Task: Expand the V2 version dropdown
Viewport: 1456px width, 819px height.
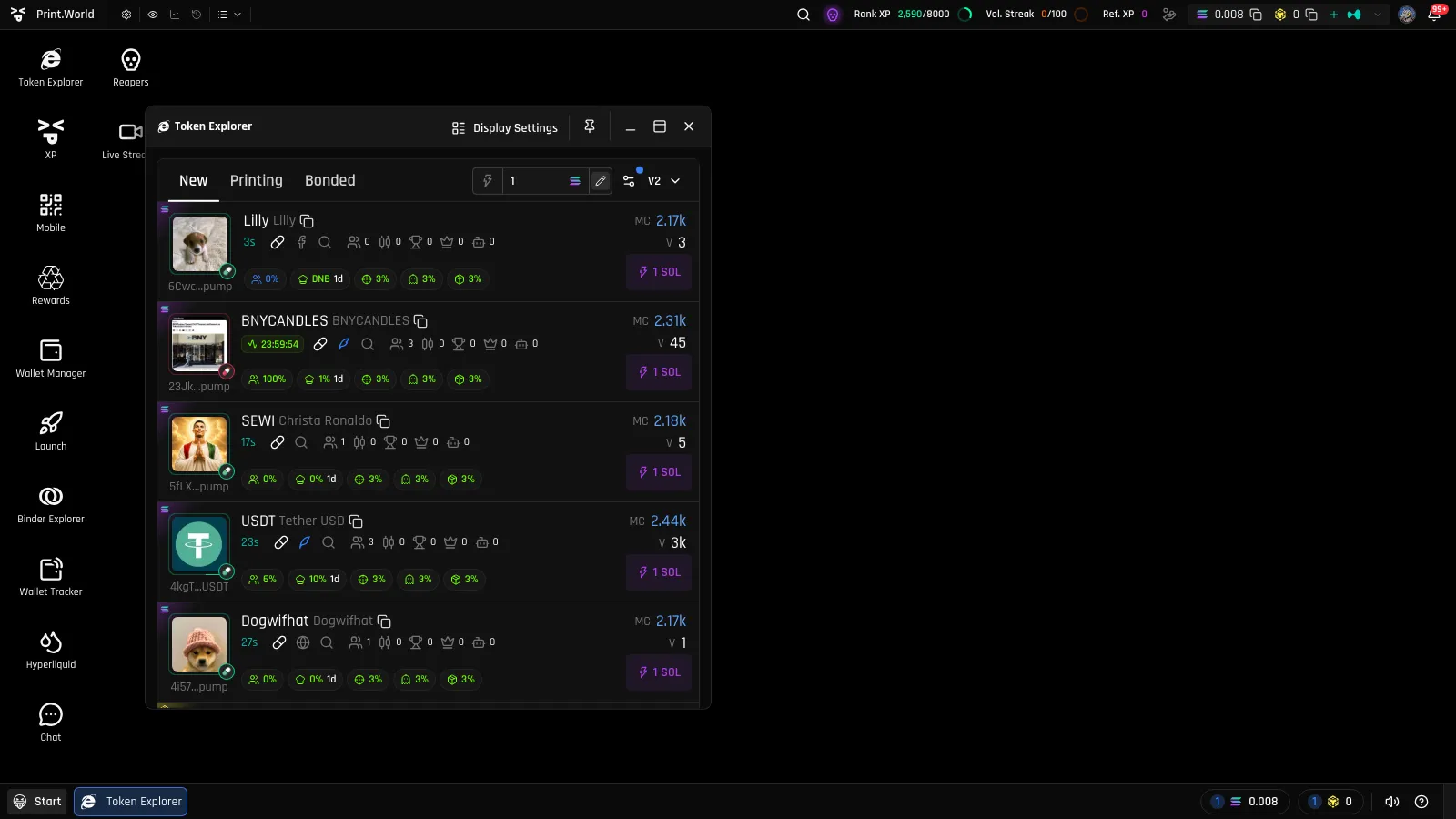Action: click(x=664, y=181)
